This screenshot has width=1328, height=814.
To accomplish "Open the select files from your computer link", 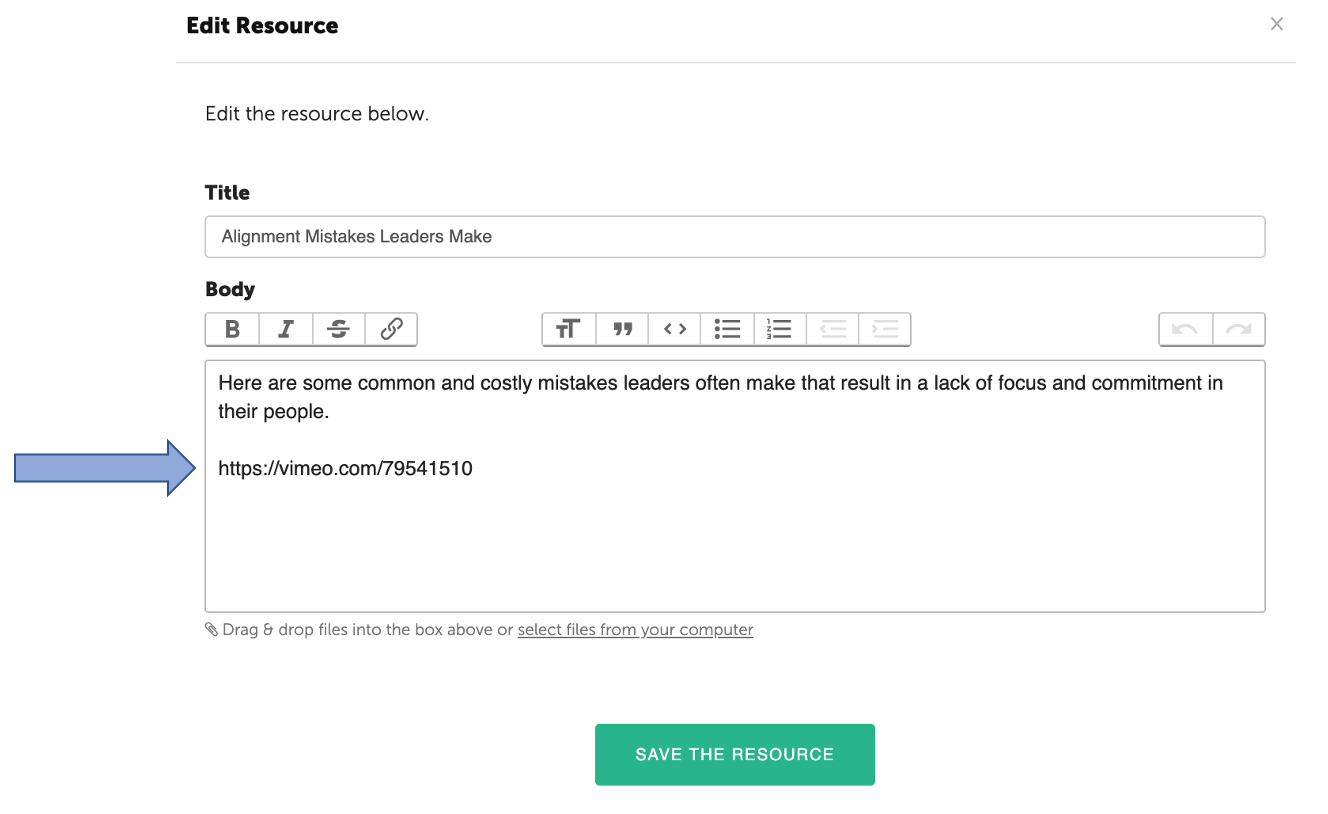I will pos(635,630).
